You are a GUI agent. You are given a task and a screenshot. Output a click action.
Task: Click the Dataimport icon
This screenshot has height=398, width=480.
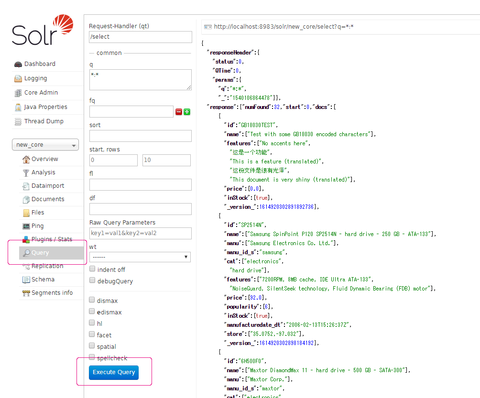point(26,186)
